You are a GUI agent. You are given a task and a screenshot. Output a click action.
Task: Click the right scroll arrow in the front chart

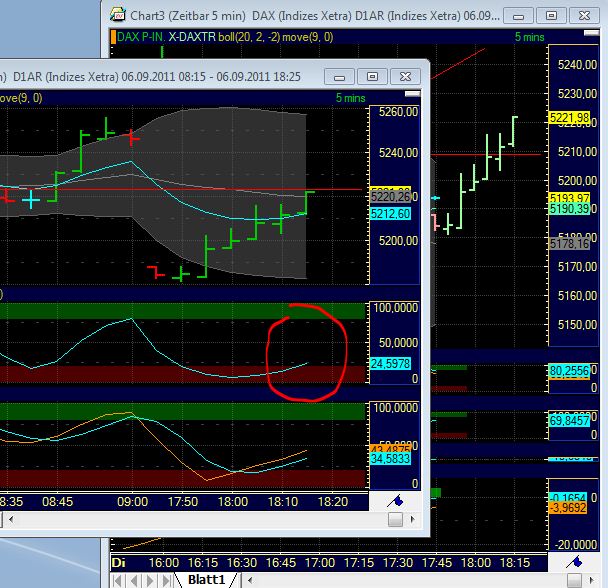pyautogui.click(x=412, y=519)
